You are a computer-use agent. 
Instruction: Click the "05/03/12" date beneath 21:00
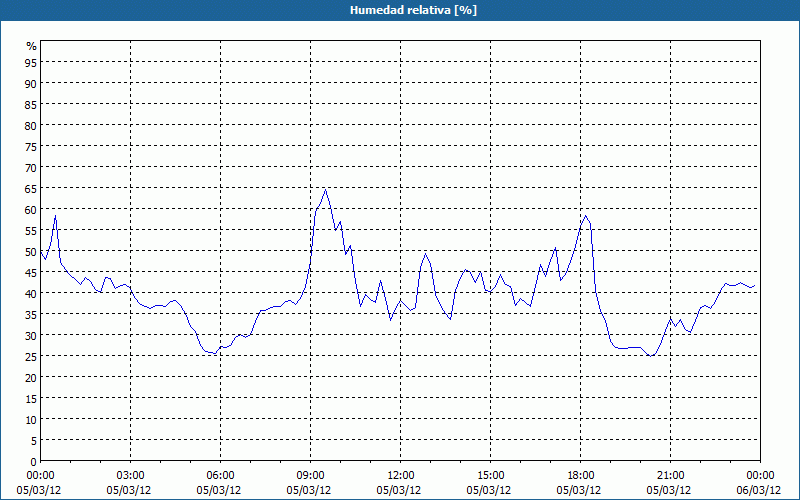669,490
